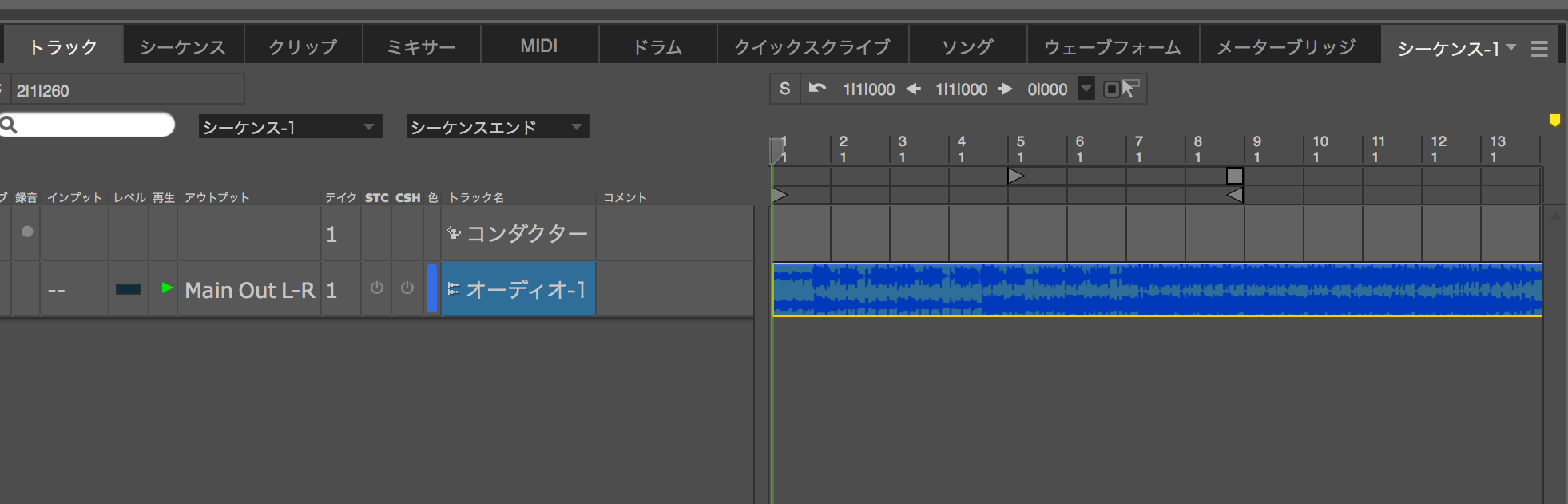Switch to the ウェーブフォーム tab

[x=1112, y=47]
